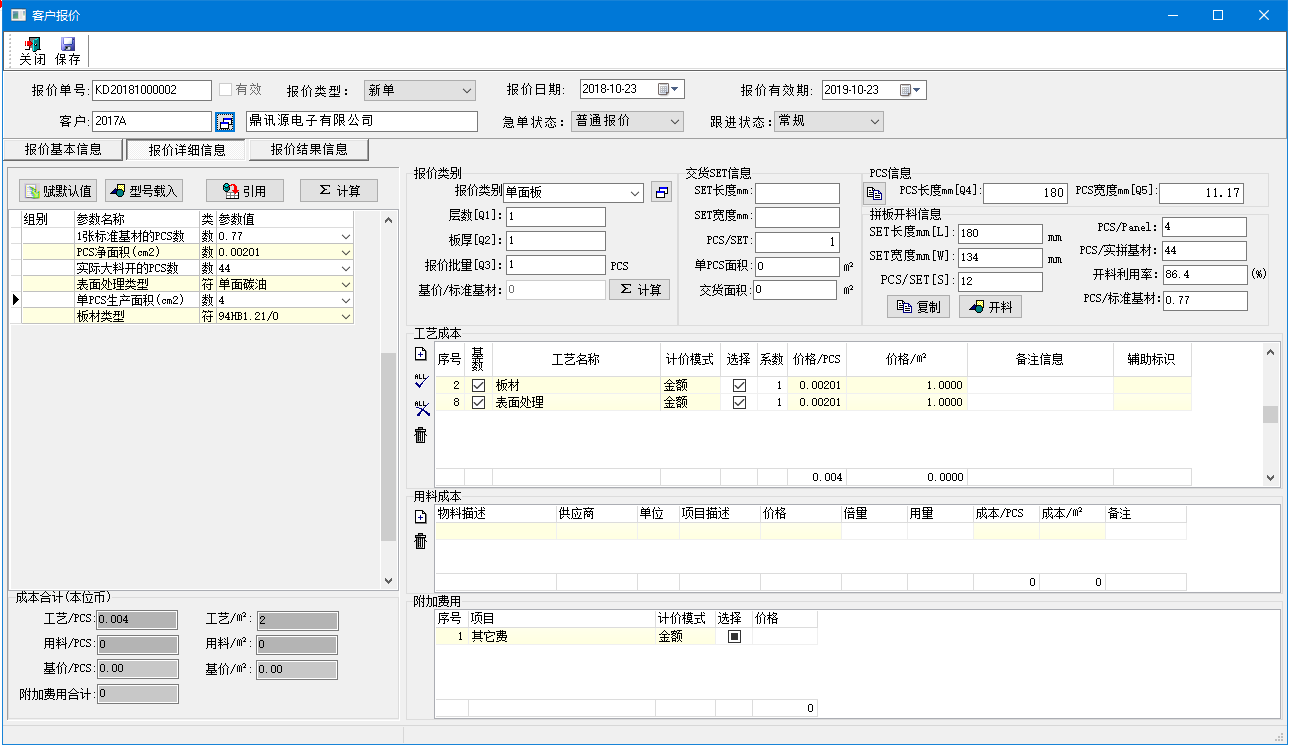
Task: Click the PCS宽度mm[Q5] input field
Action: coord(1201,193)
